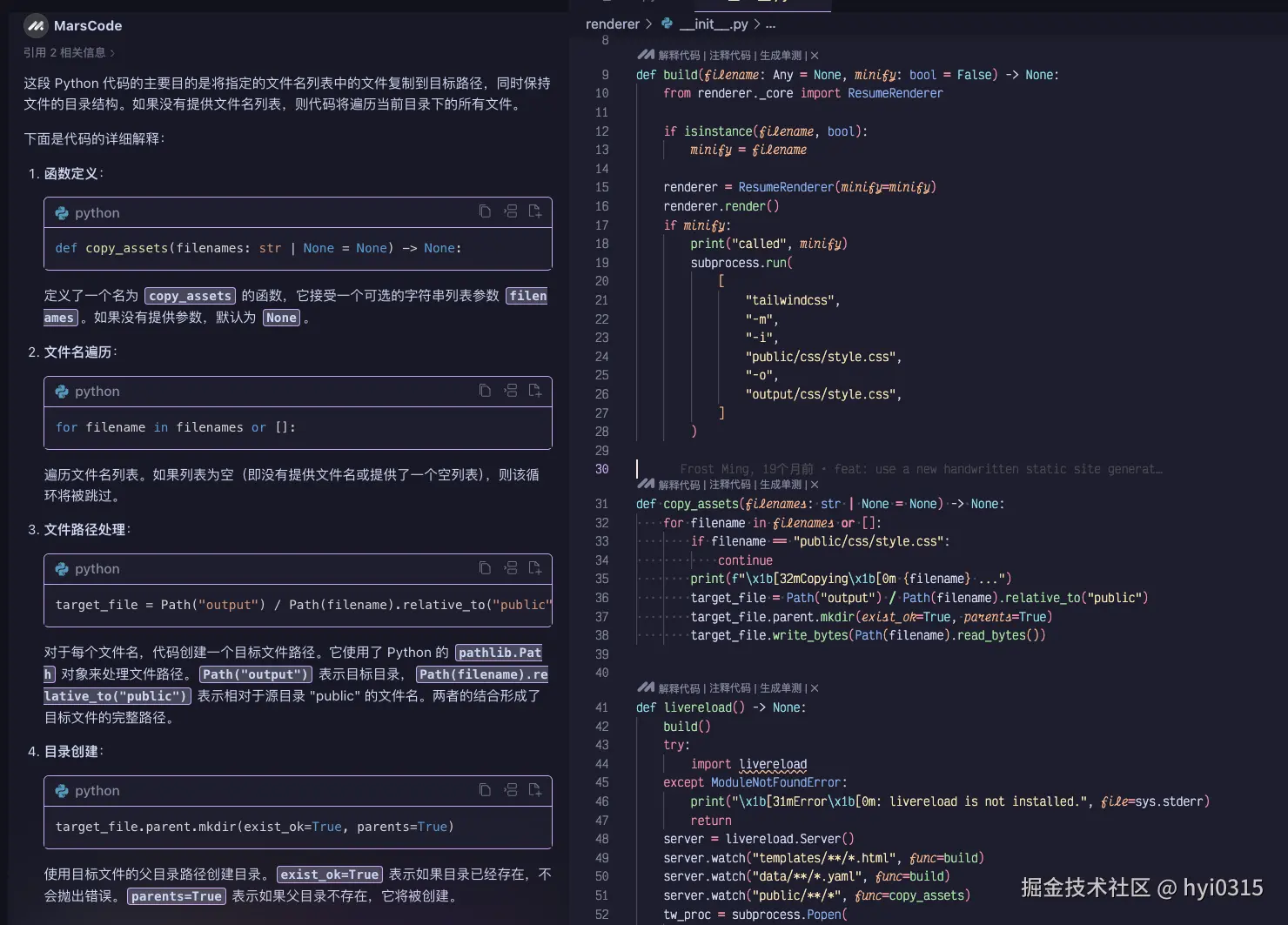Viewport: 1288px width, 925px height.
Task: Click inline code 'exist_ok=True' in explanation
Action: tap(329, 875)
